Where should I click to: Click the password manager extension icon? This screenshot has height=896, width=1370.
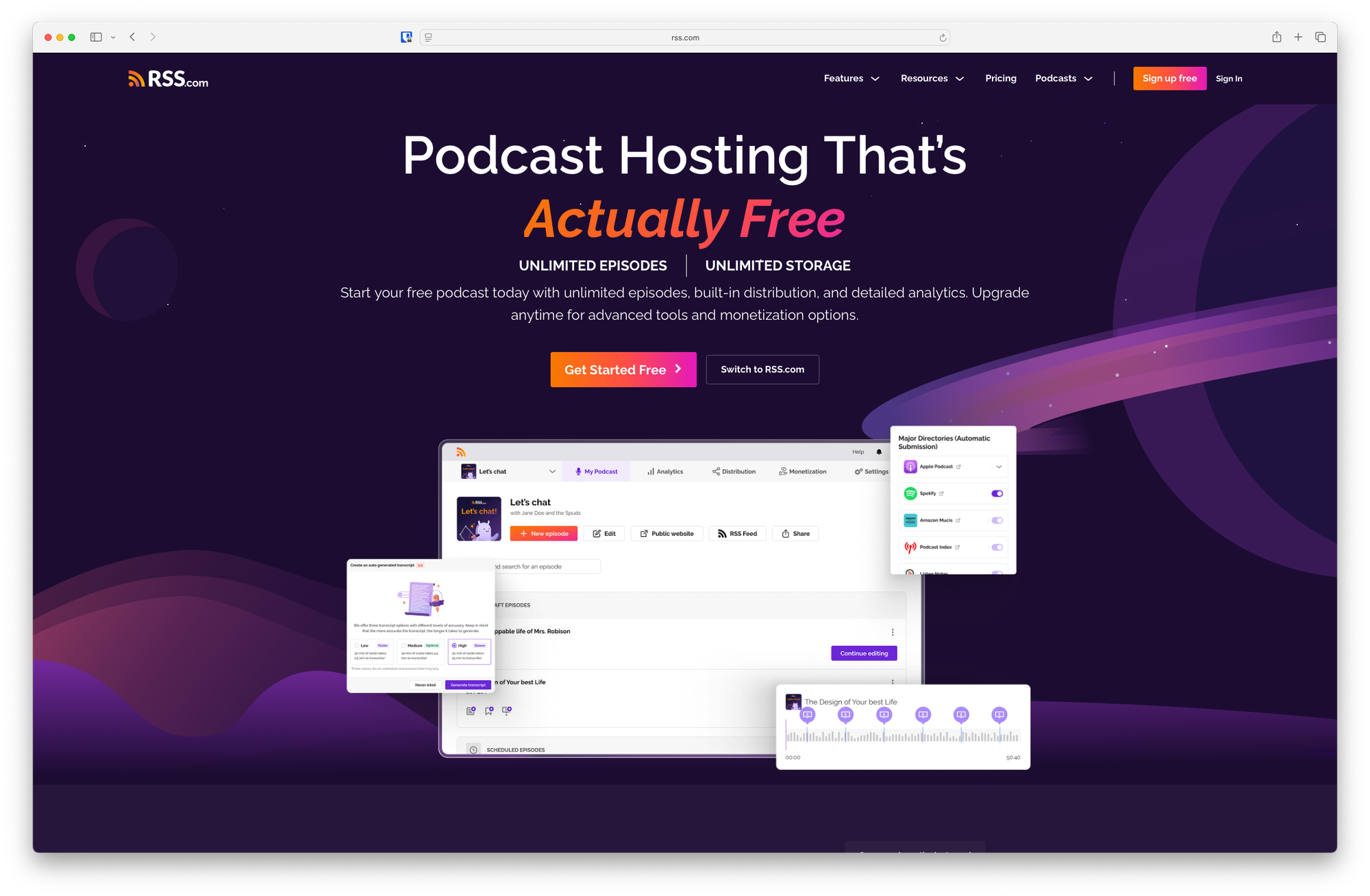406,37
